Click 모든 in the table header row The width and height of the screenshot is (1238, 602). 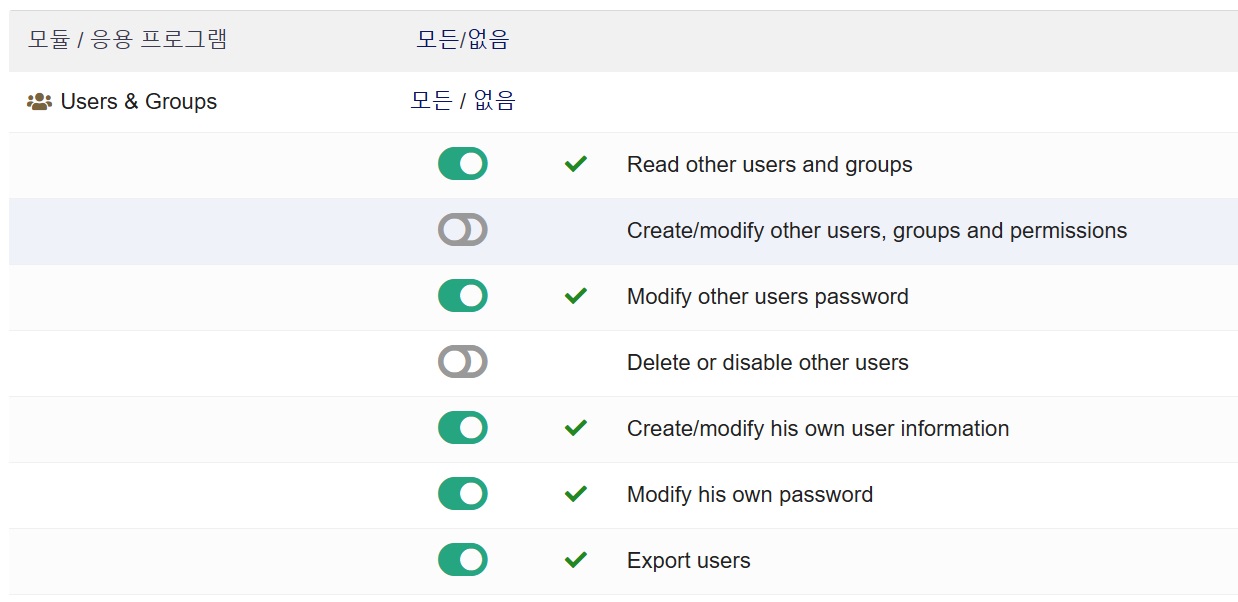437,40
